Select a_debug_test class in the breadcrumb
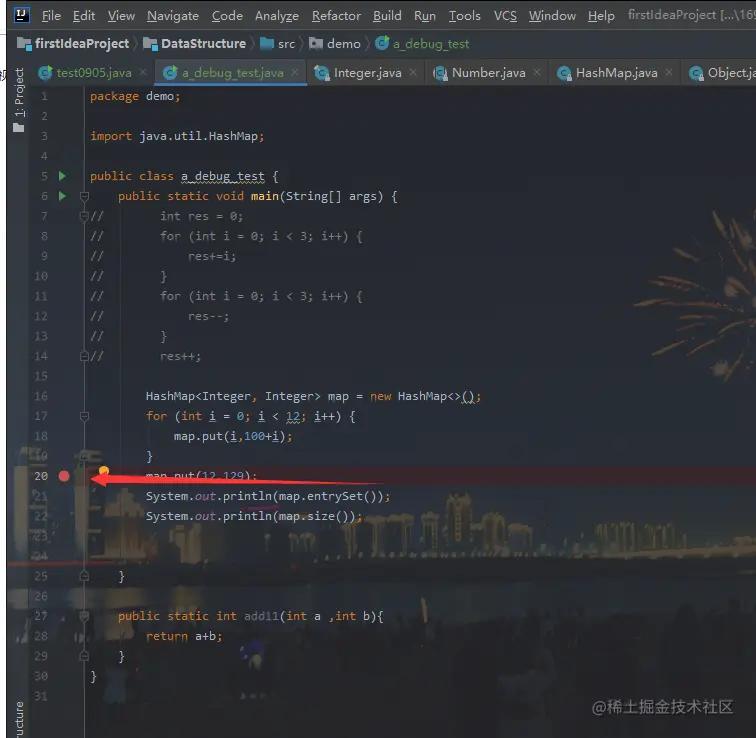This screenshot has width=756, height=738. [x=431, y=44]
